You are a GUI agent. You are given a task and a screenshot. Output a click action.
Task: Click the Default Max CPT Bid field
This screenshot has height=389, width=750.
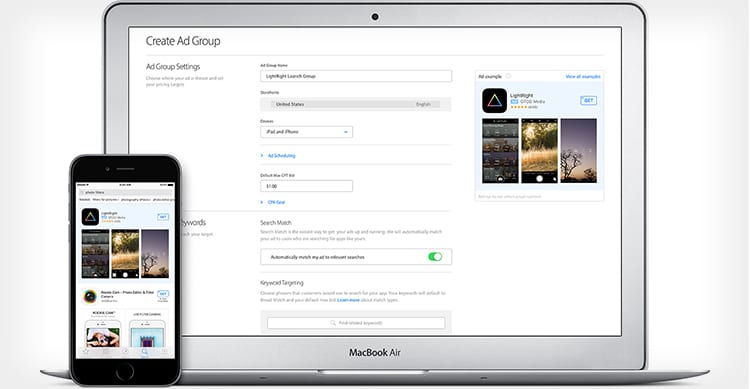pos(307,186)
